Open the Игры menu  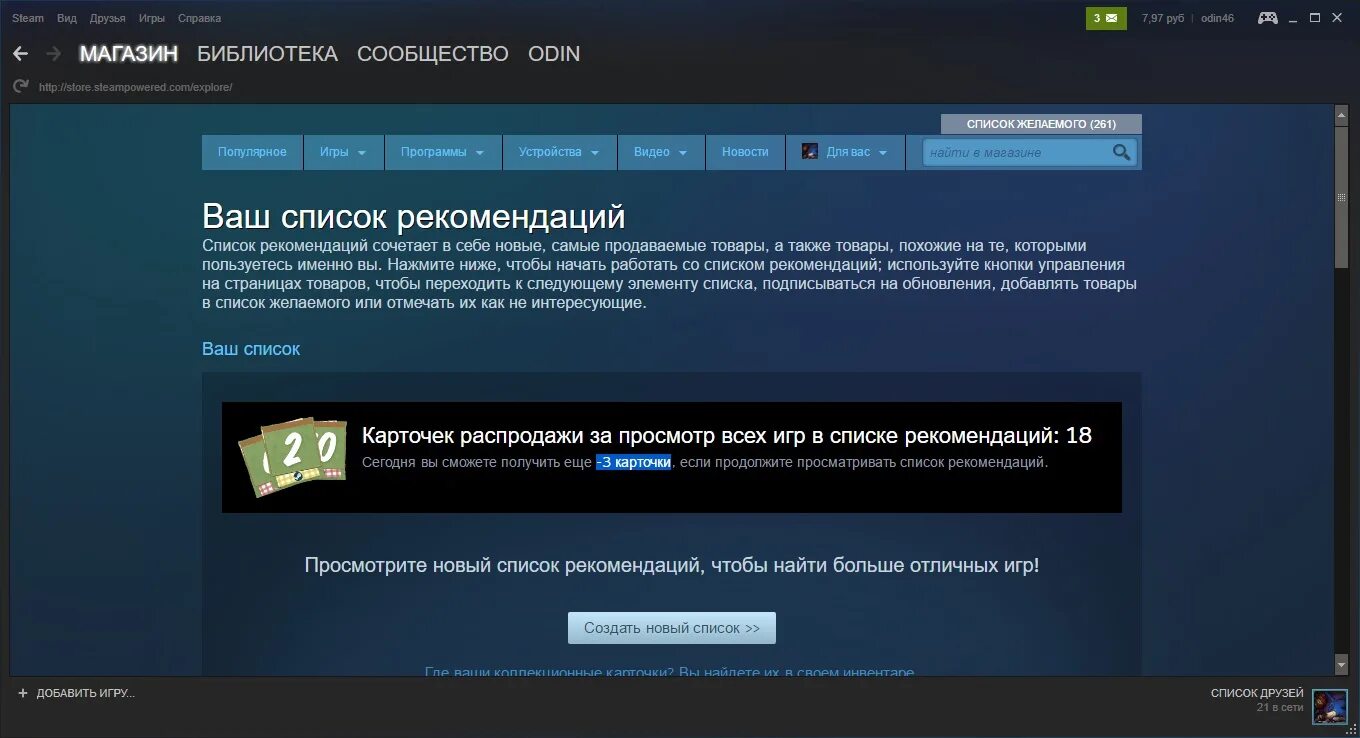pos(152,18)
